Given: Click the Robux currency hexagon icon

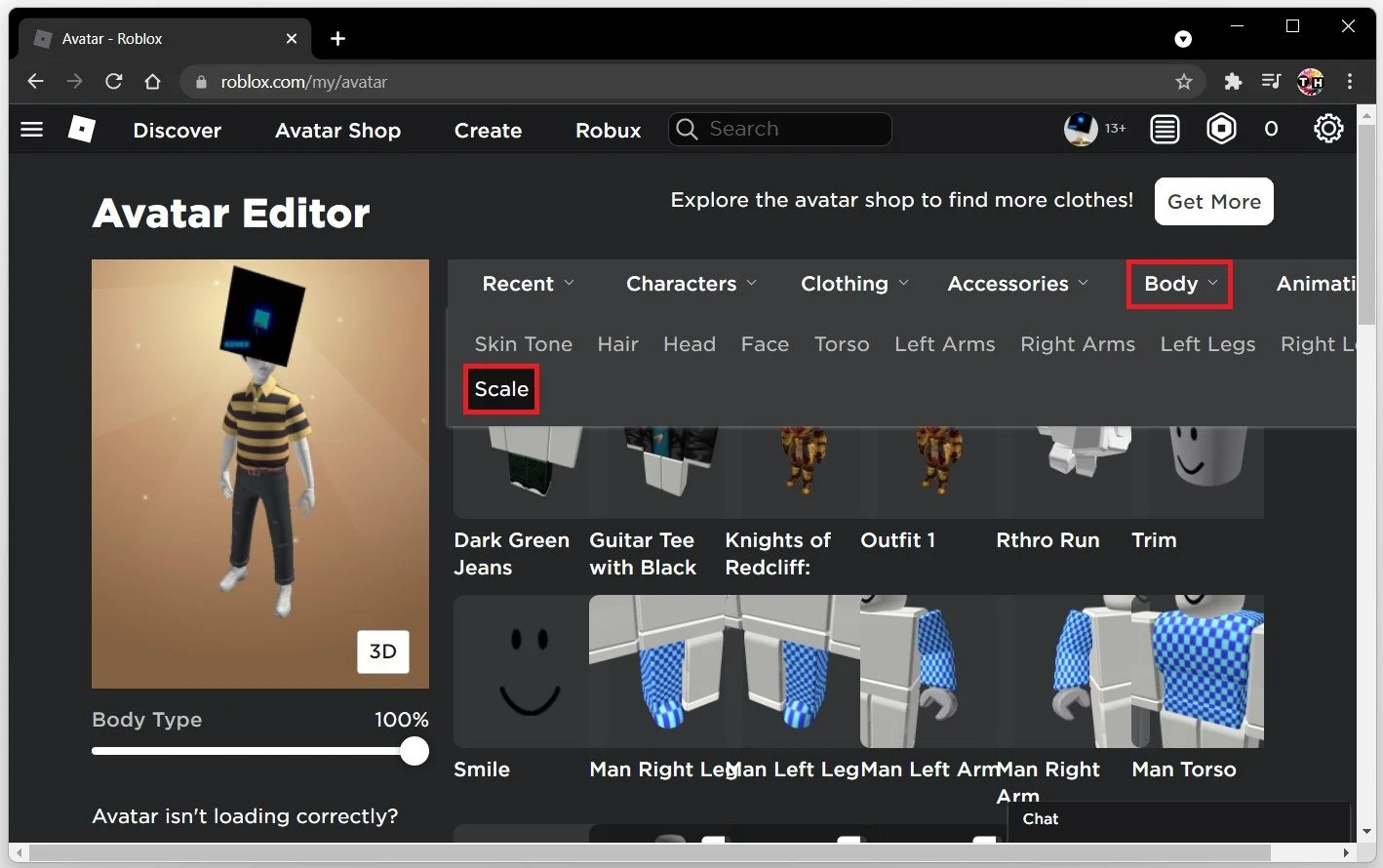Looking at the screenshot, I should pos(1221,128).
